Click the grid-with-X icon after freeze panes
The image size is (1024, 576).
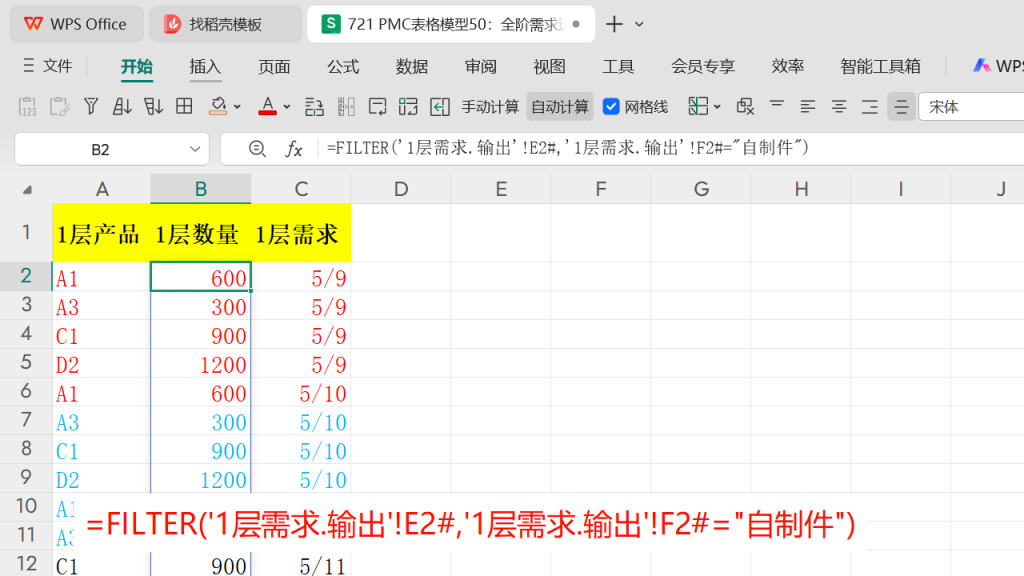745,106
